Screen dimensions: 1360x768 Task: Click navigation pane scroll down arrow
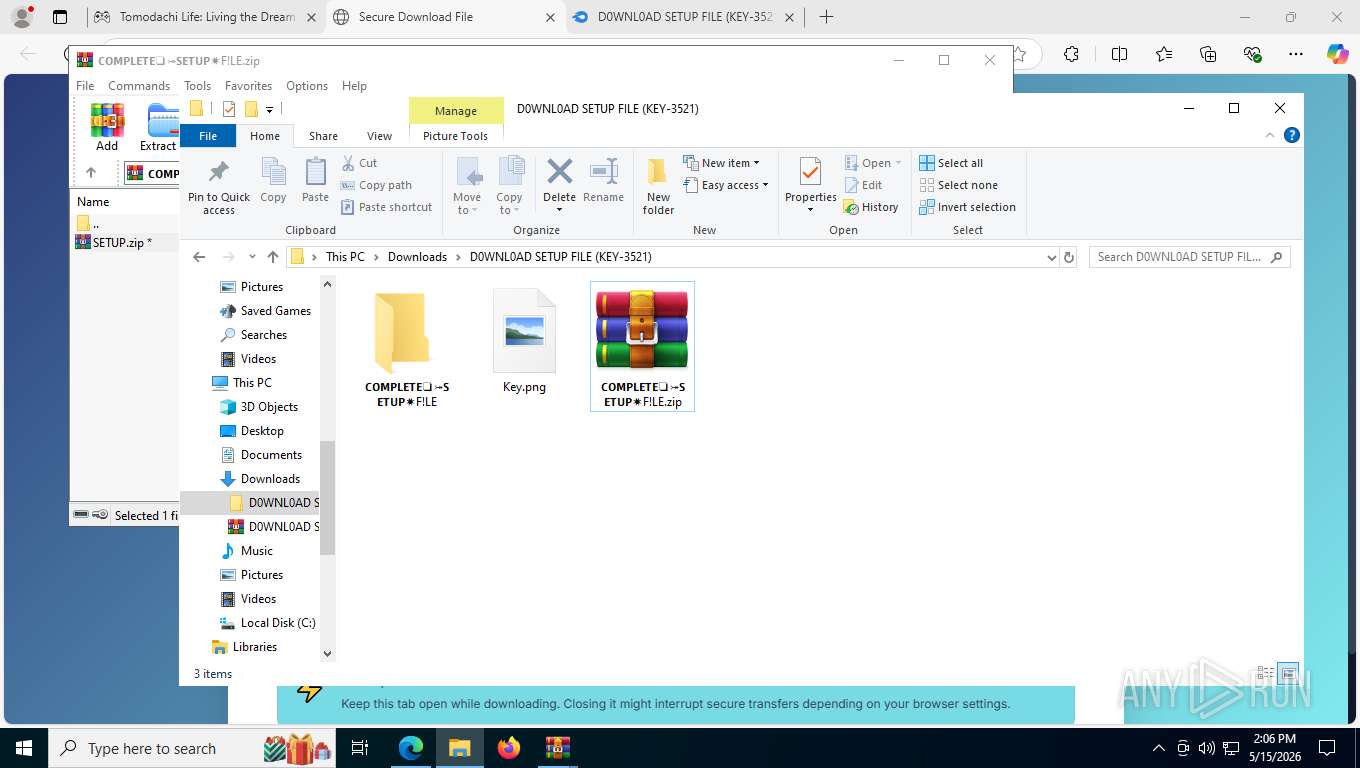(327, 653)
